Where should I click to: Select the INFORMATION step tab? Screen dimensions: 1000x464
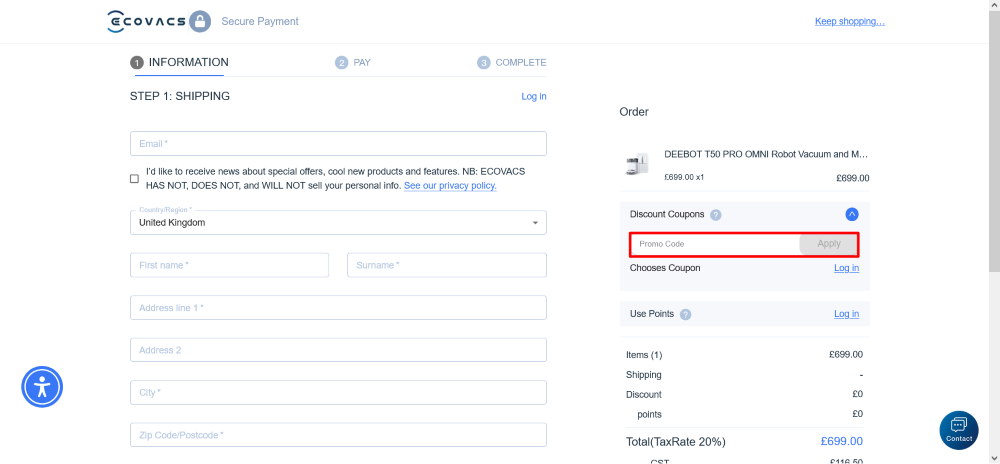click(179, 62)
